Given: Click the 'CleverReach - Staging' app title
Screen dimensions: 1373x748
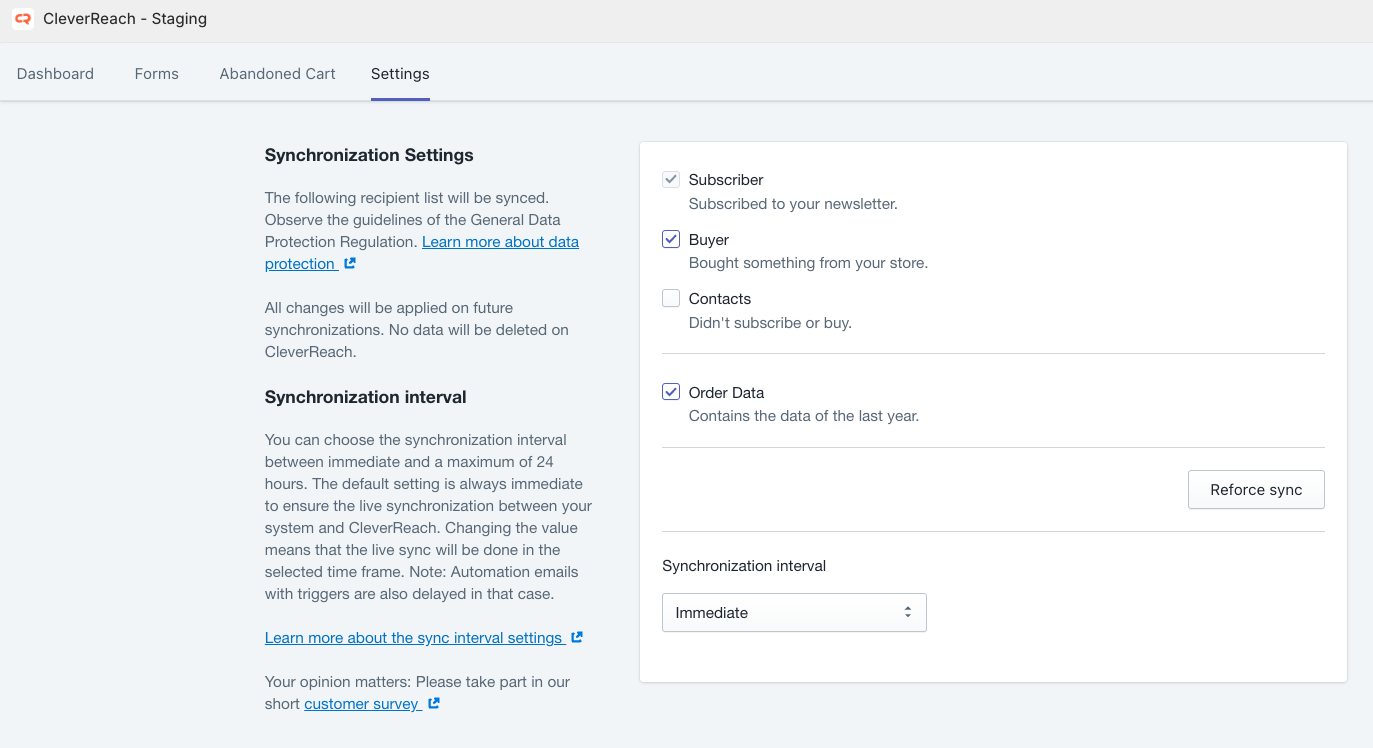Looking at the screenshot, I should click(125, 19).
